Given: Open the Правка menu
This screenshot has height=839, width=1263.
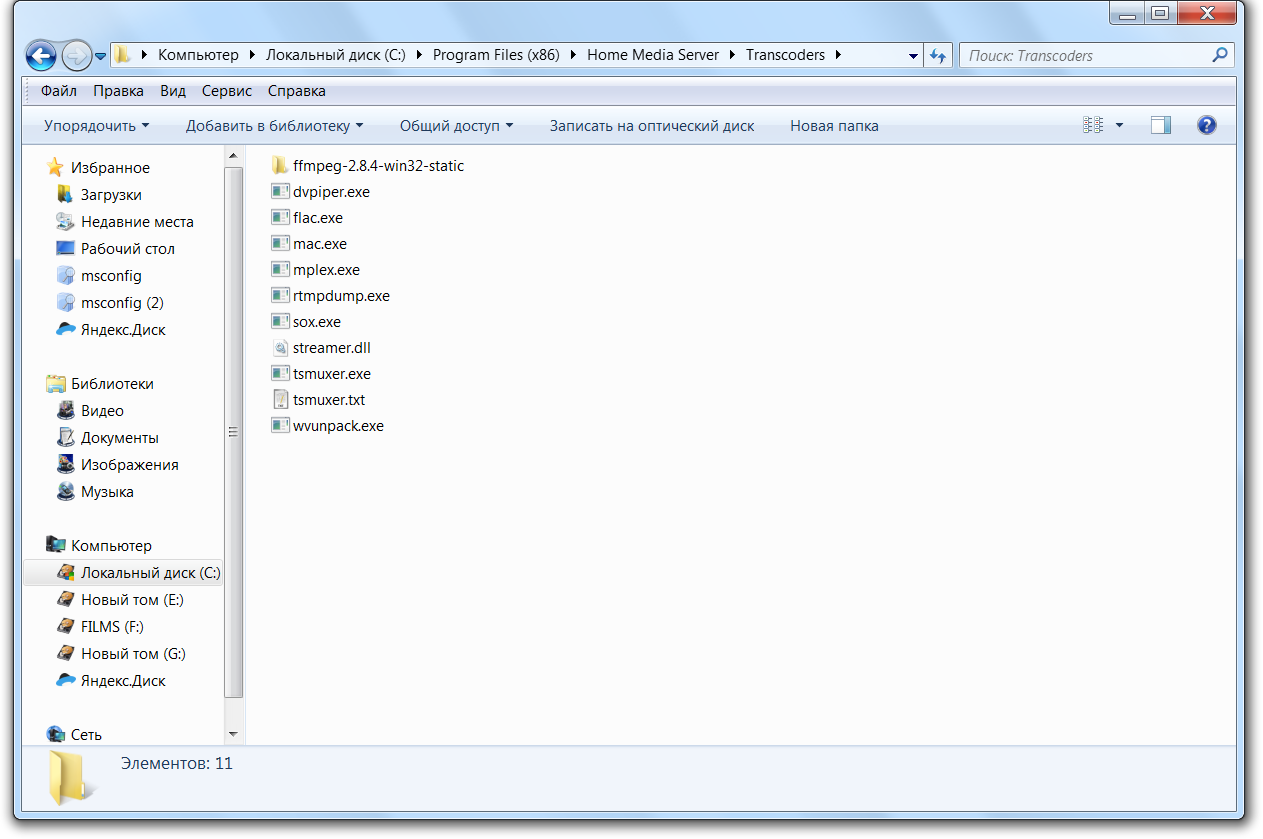Looking at the screenshot, I should coord(119,91).
